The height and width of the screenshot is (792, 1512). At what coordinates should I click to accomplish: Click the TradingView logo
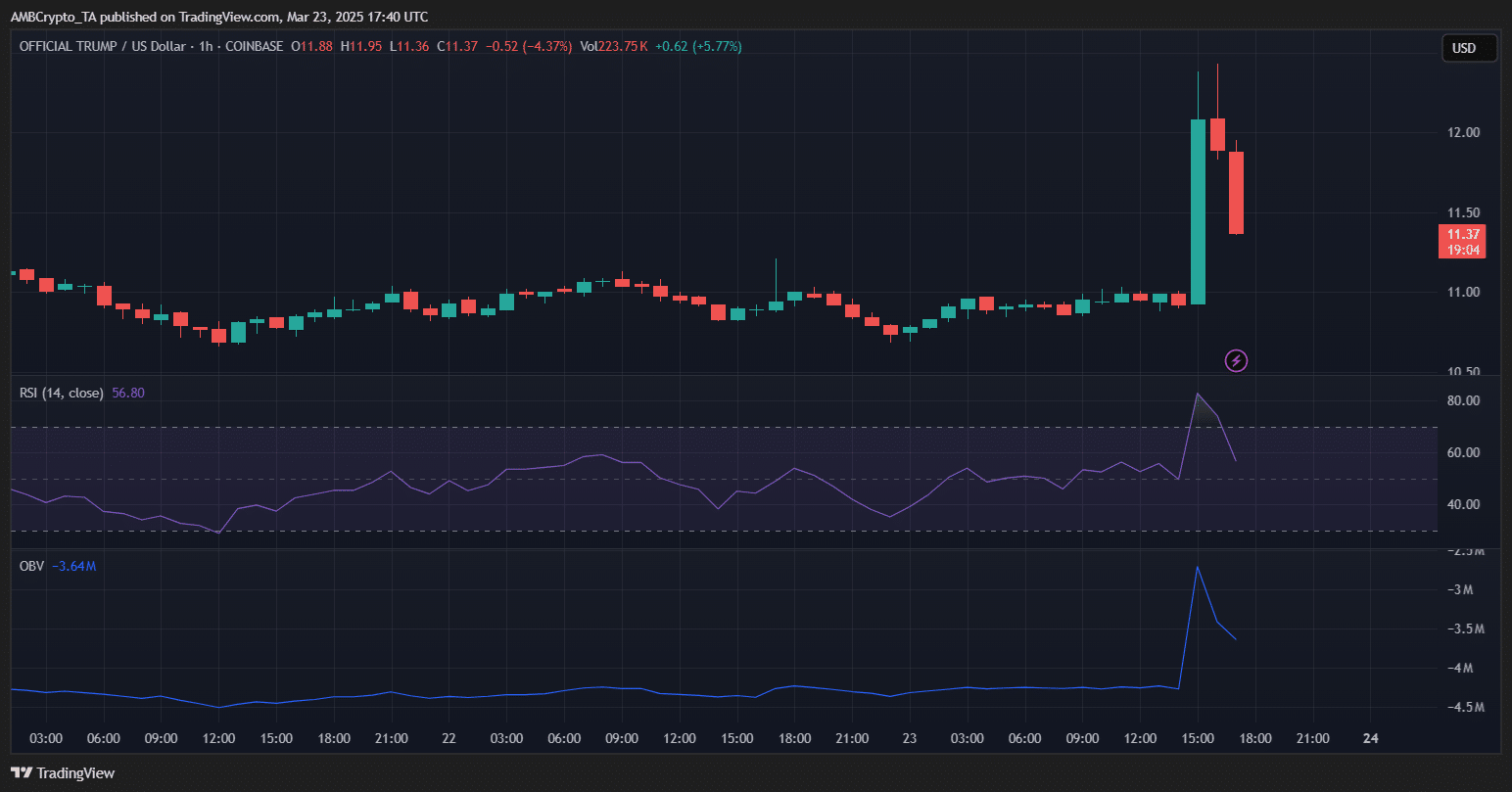coord(63,773)
